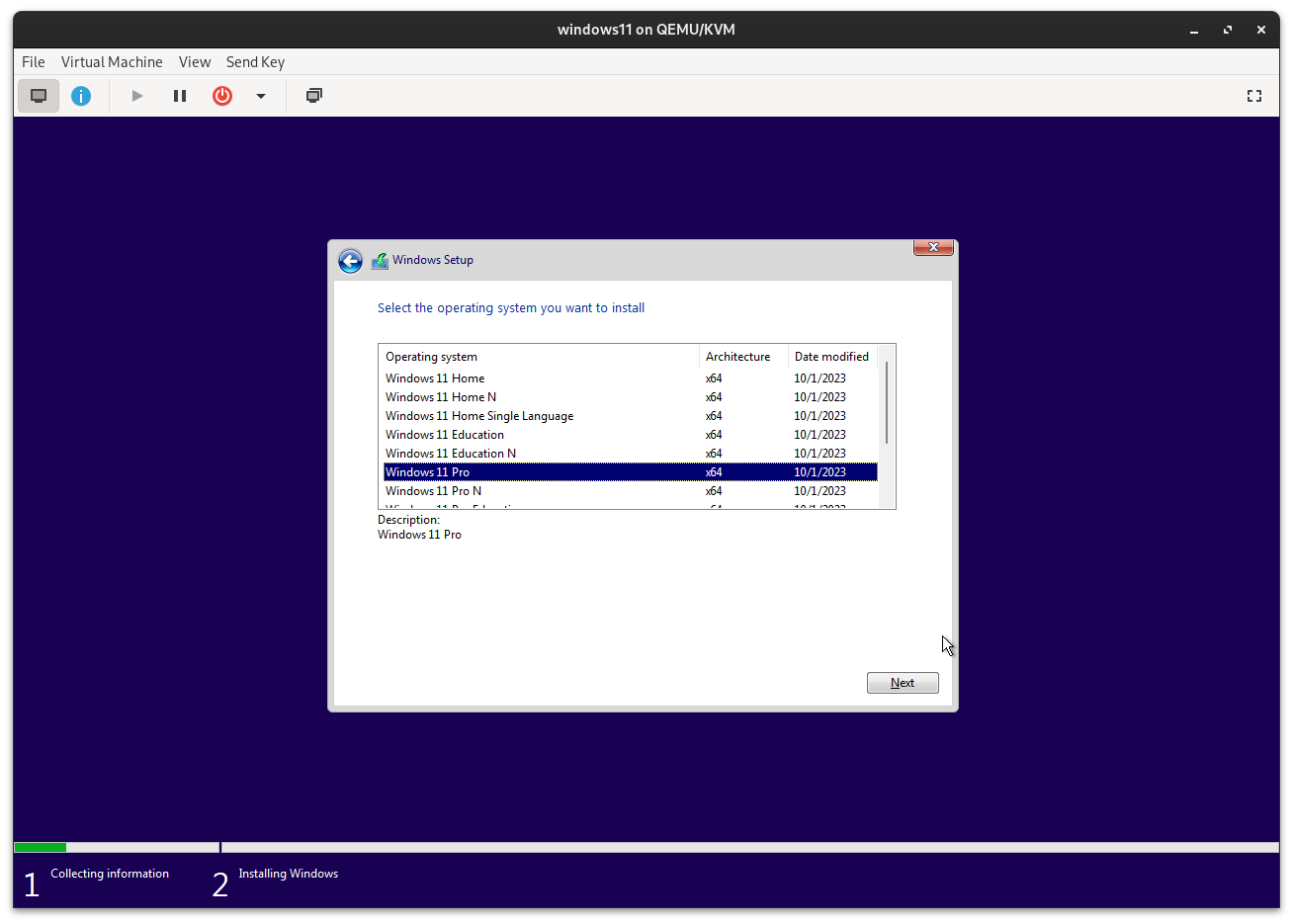Maximize the QEMU/KVM viewer window
Image resolution: width=1293 pixels, height=924 pixels.
pyautogui.click(x=1228, y=30)
